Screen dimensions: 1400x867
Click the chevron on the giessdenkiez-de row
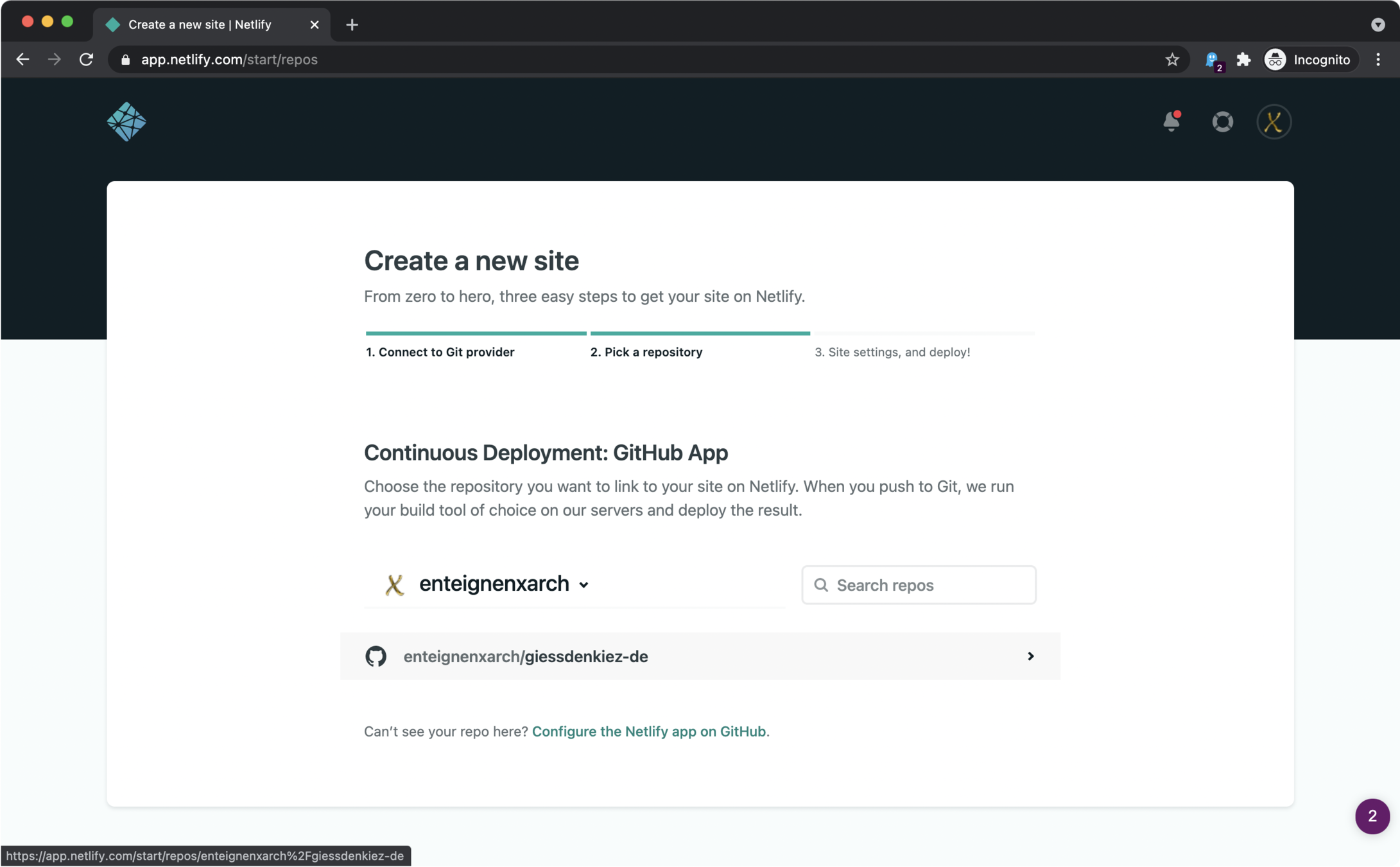pyautogui.click(x=1030, y=656)
